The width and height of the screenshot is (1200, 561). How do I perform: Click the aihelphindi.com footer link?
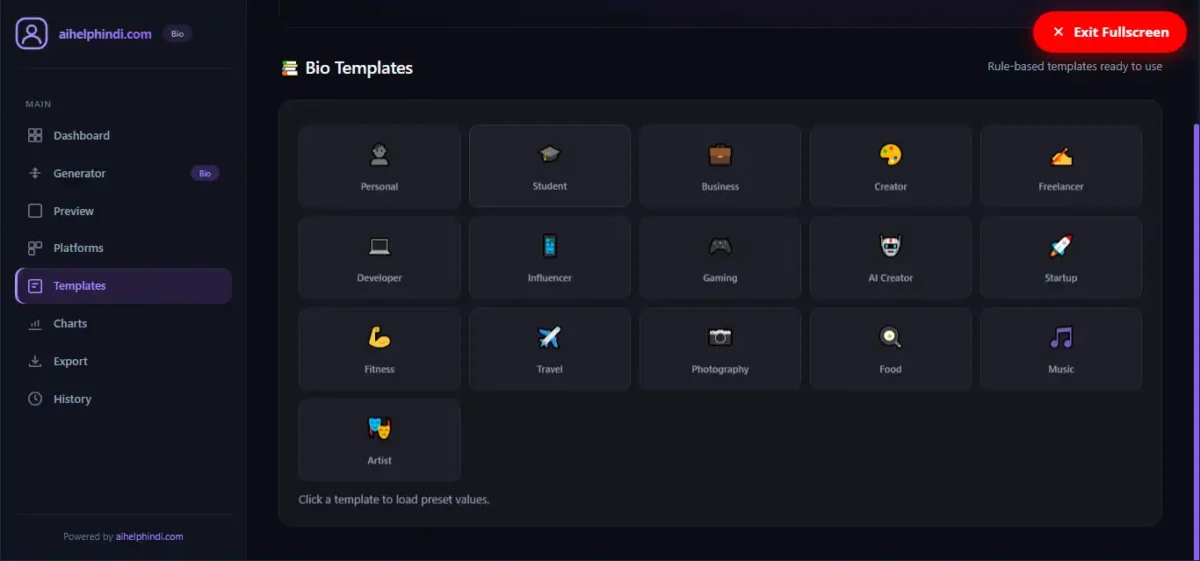150,537
